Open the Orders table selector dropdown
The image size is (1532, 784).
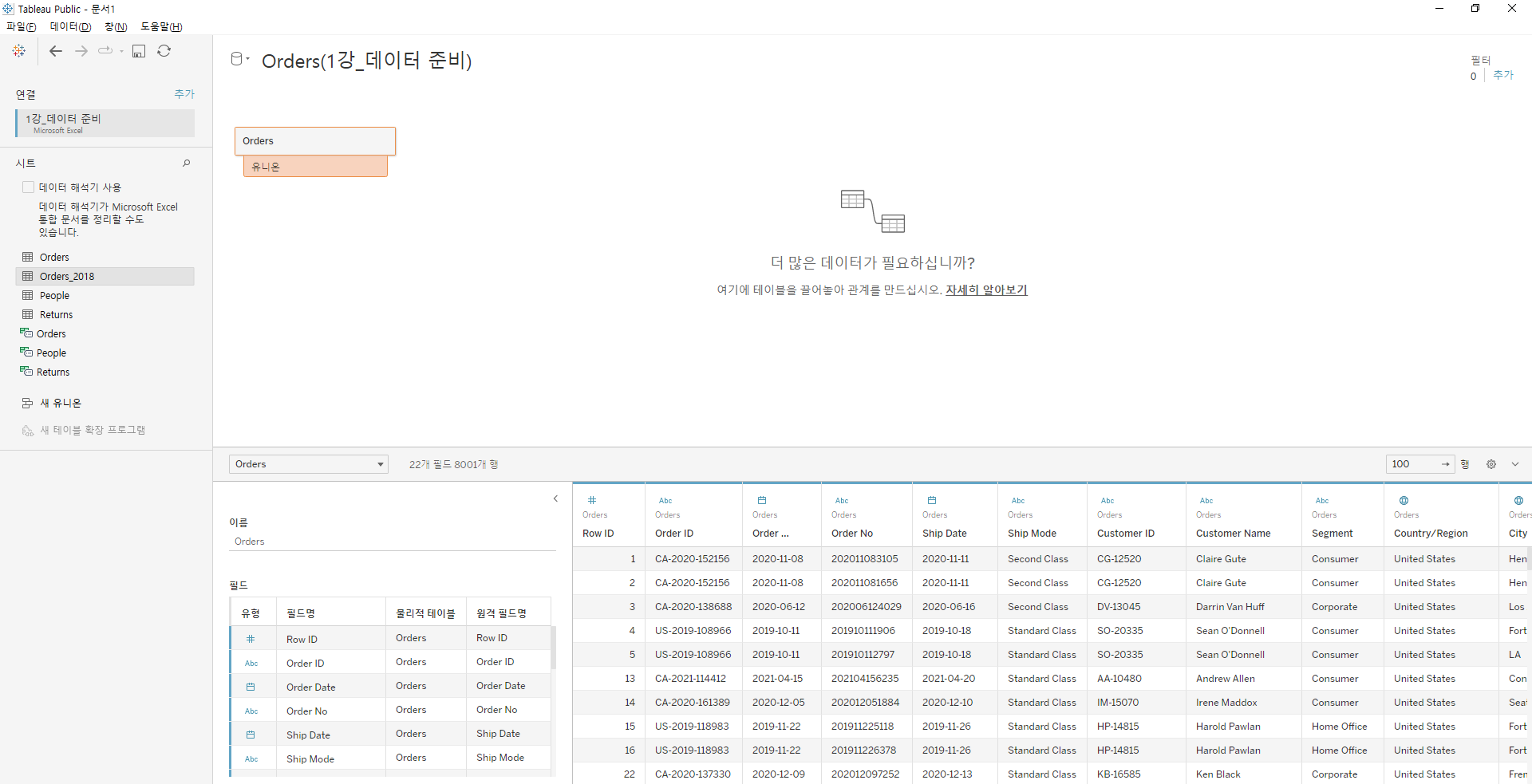(x=309, y=464)
